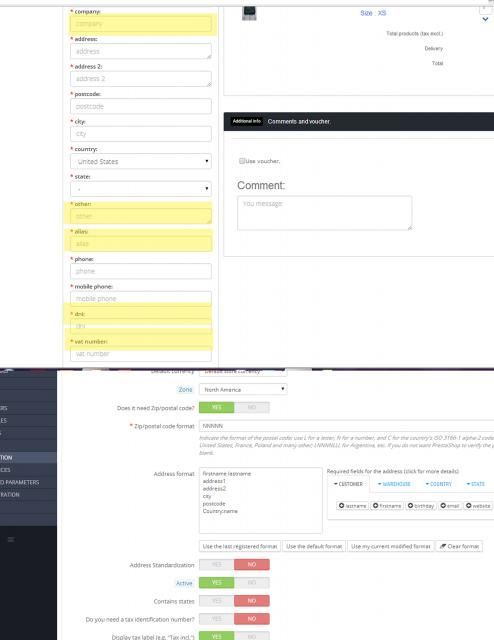This screenshot has height=640, width=494.
Task: Open the ADVANCED PARAMETERS sidebar menu
Action: point(20,482)
